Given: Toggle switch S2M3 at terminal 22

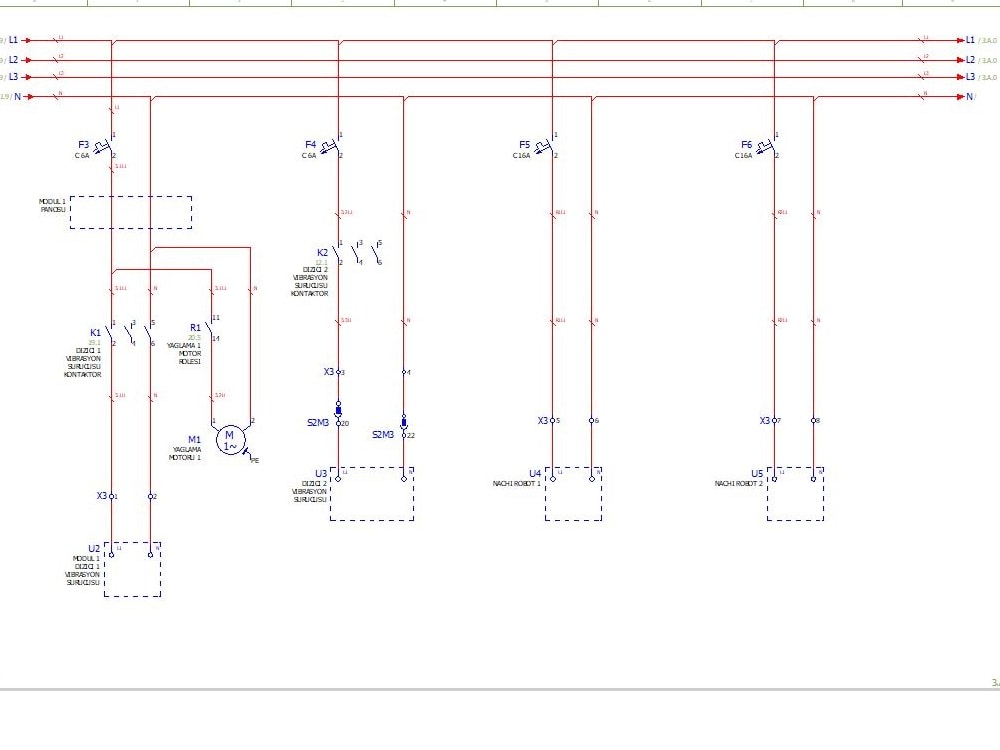Looking at the screenshot, I should point(404,422).
